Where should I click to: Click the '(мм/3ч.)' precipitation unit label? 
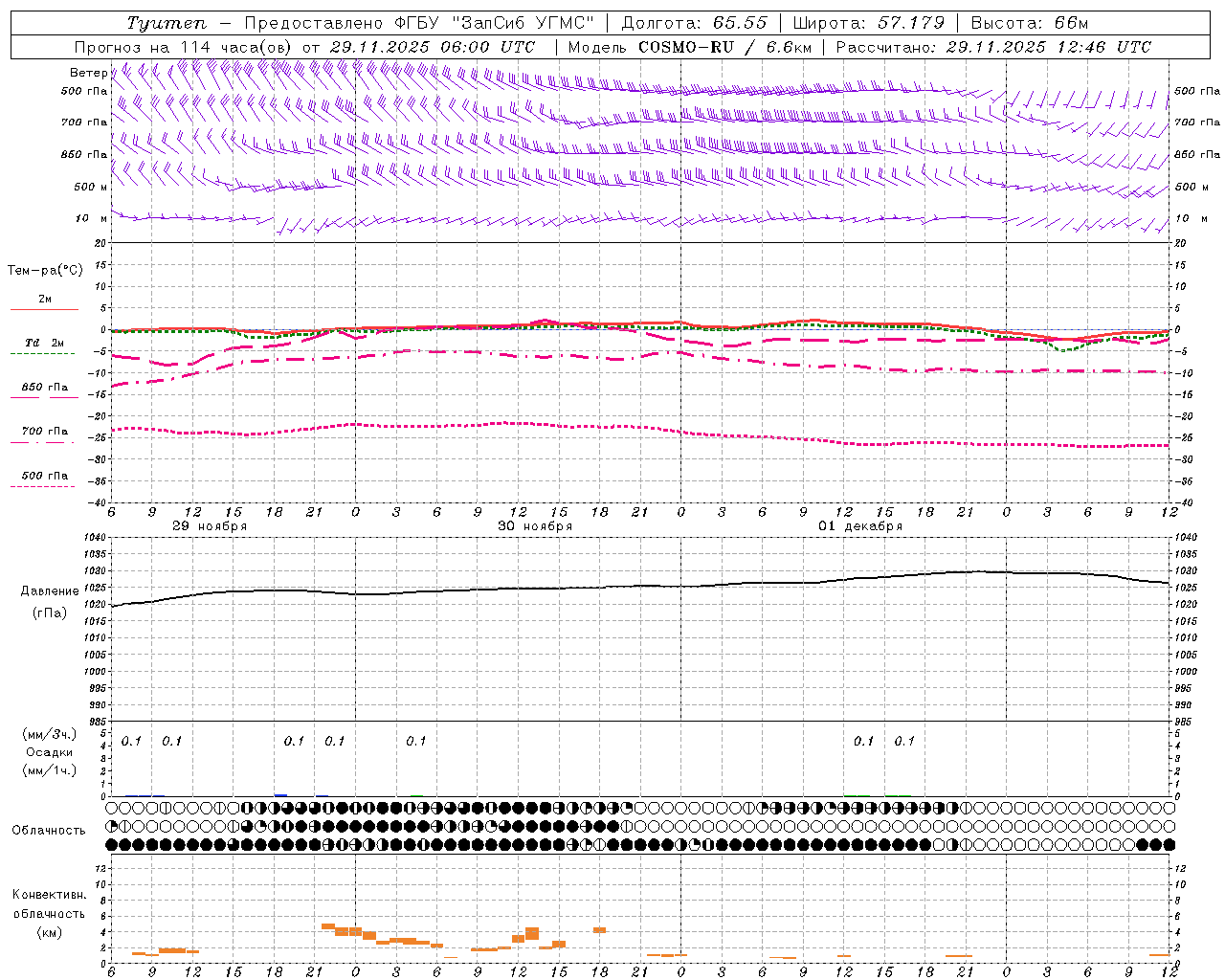coord(50,735)
